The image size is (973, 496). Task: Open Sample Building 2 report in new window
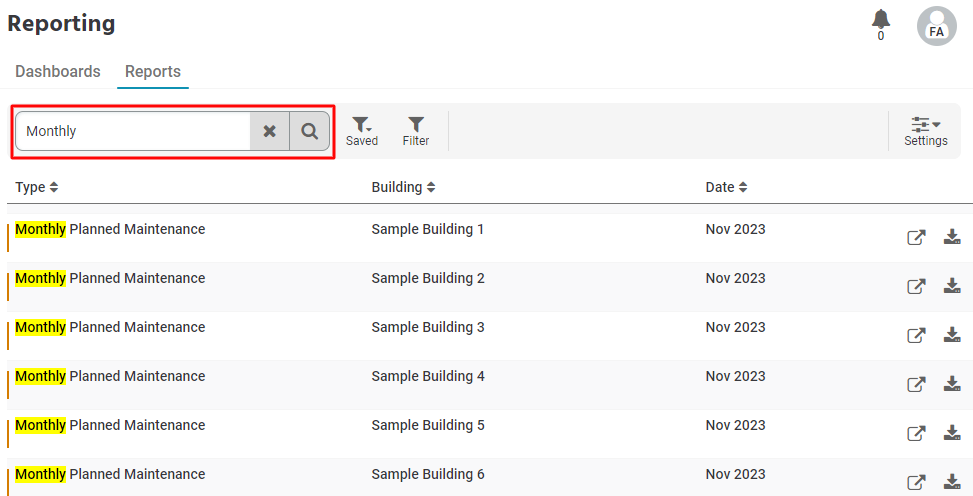pos(916,286)
